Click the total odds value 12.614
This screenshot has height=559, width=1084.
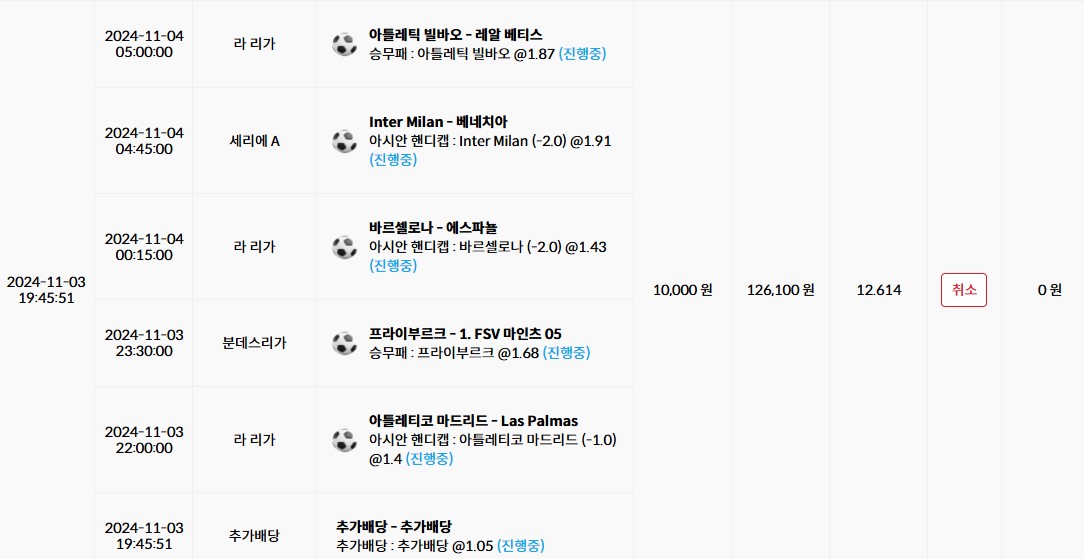[x=878, y=290]
